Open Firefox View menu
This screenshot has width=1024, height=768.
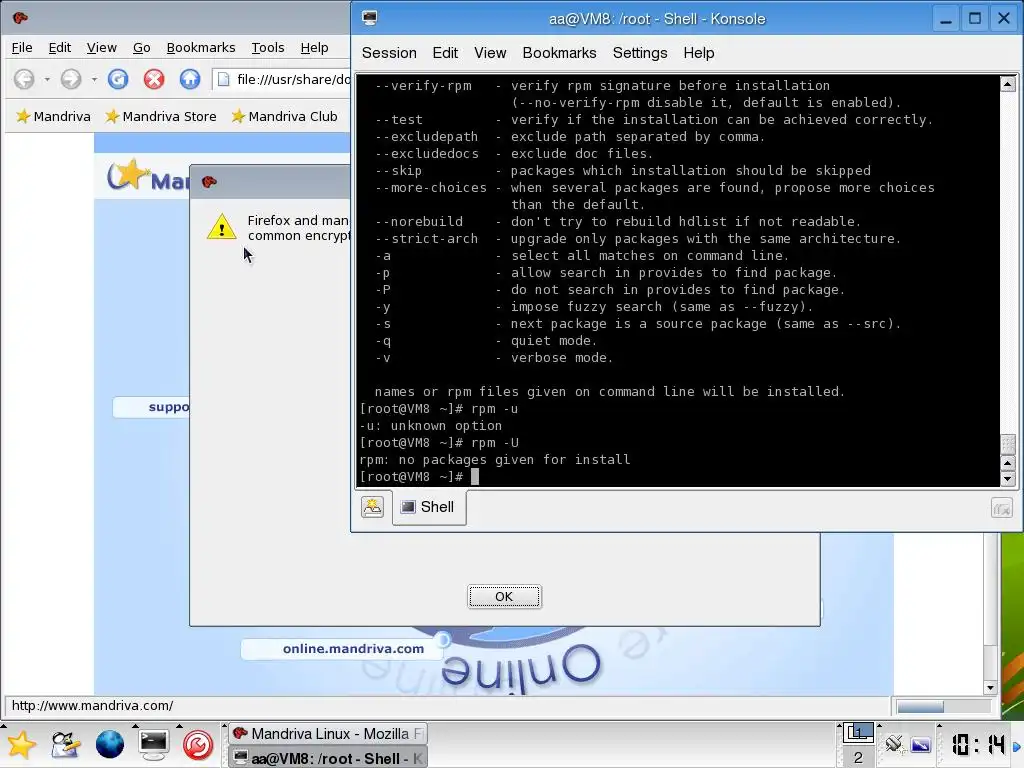pos(101,48)
